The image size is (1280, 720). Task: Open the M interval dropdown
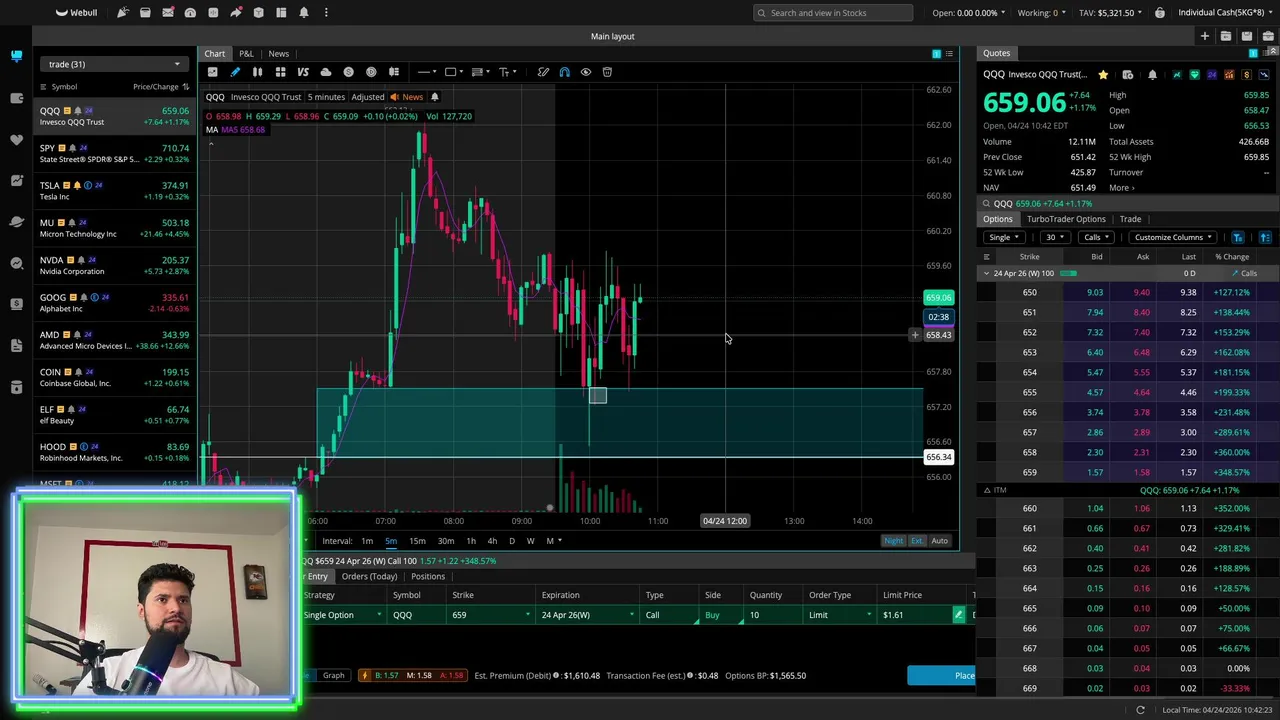point(554,541)
